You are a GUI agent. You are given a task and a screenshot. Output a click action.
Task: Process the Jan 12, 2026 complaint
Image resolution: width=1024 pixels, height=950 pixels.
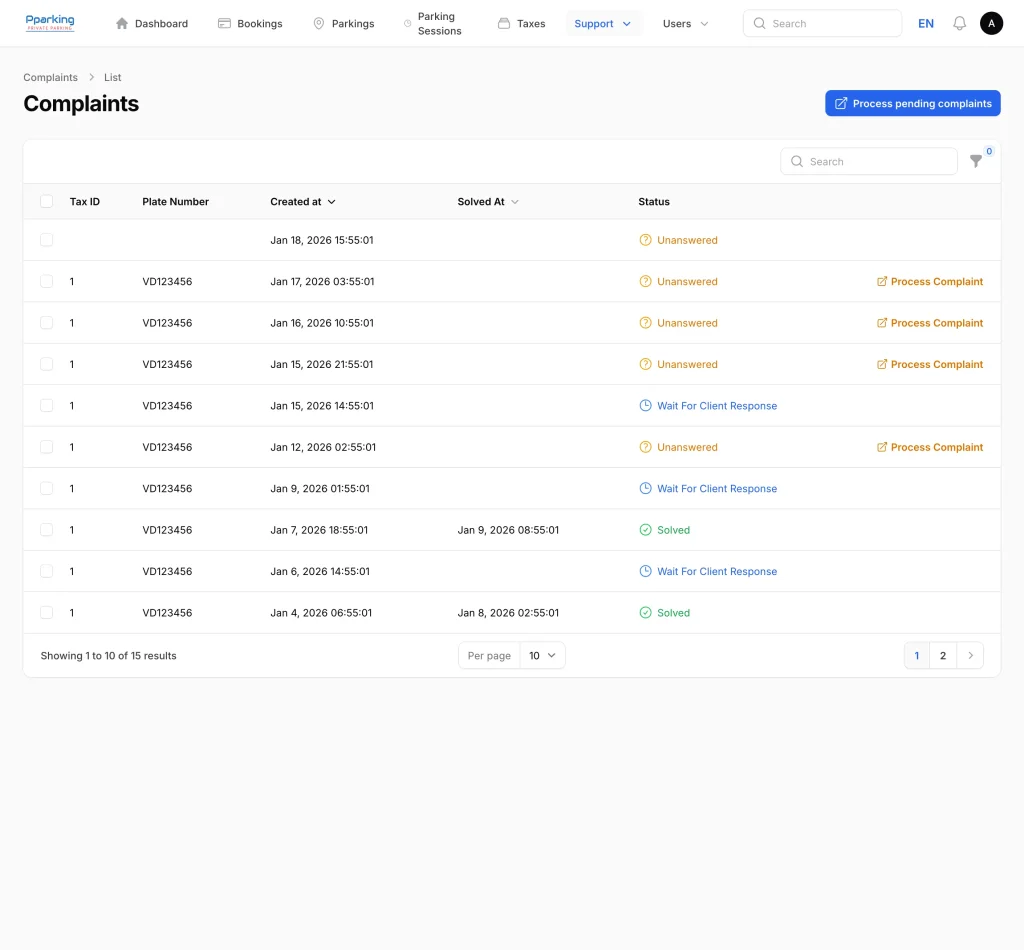(929, 447)
